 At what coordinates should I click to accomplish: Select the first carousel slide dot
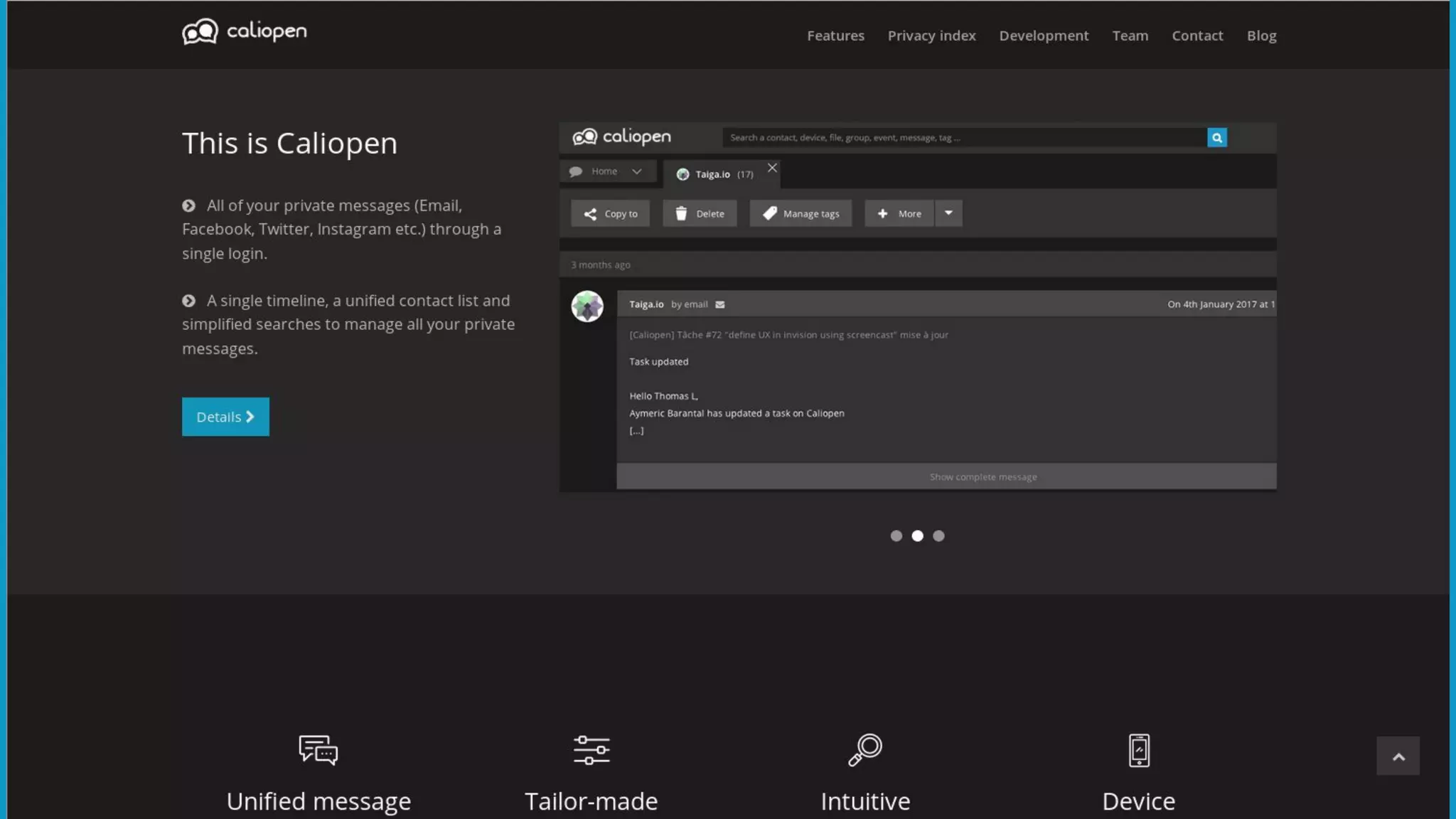[x=896, y=536]
